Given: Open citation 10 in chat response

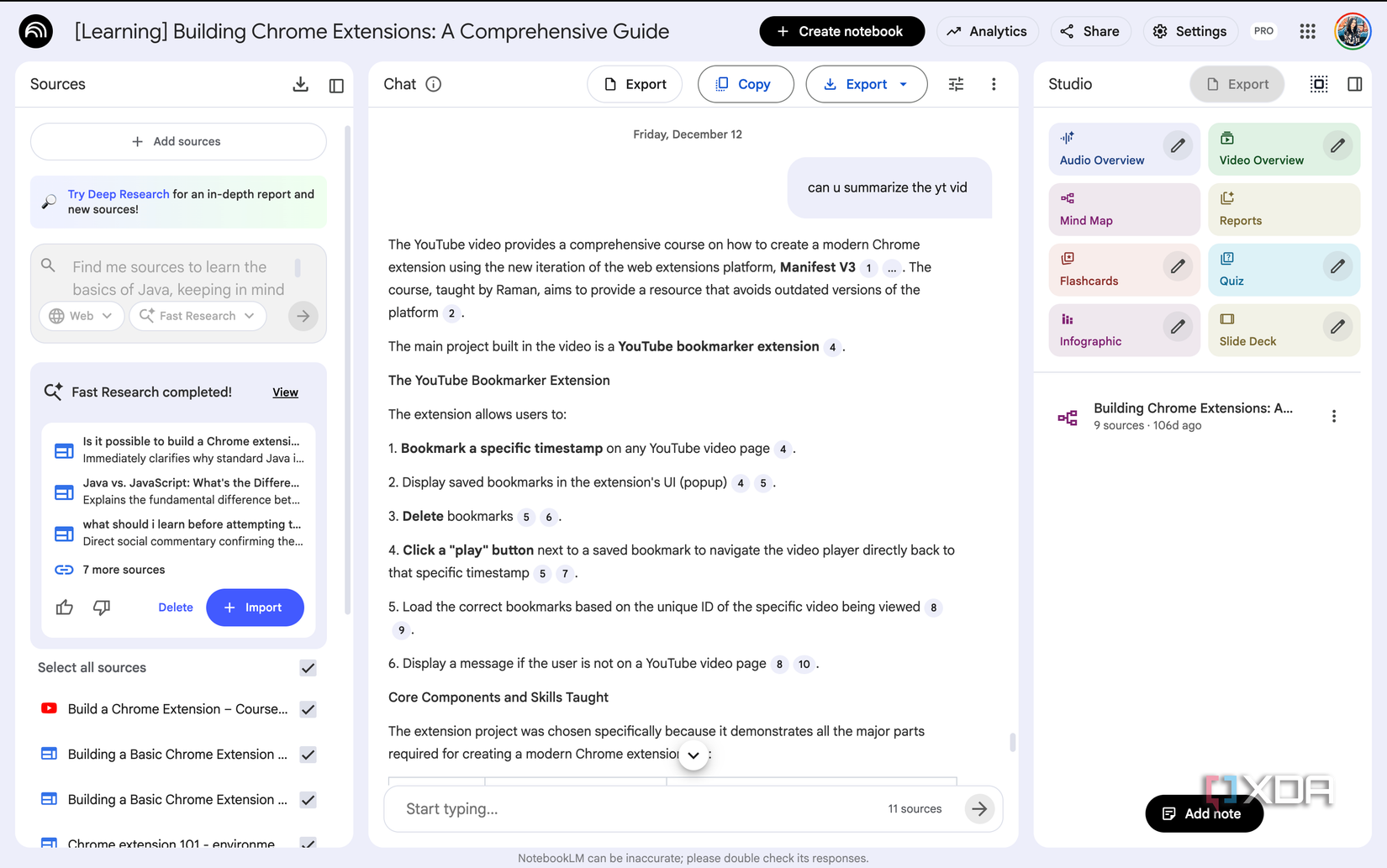Looking at the screenshot, I should pos(804,665).
